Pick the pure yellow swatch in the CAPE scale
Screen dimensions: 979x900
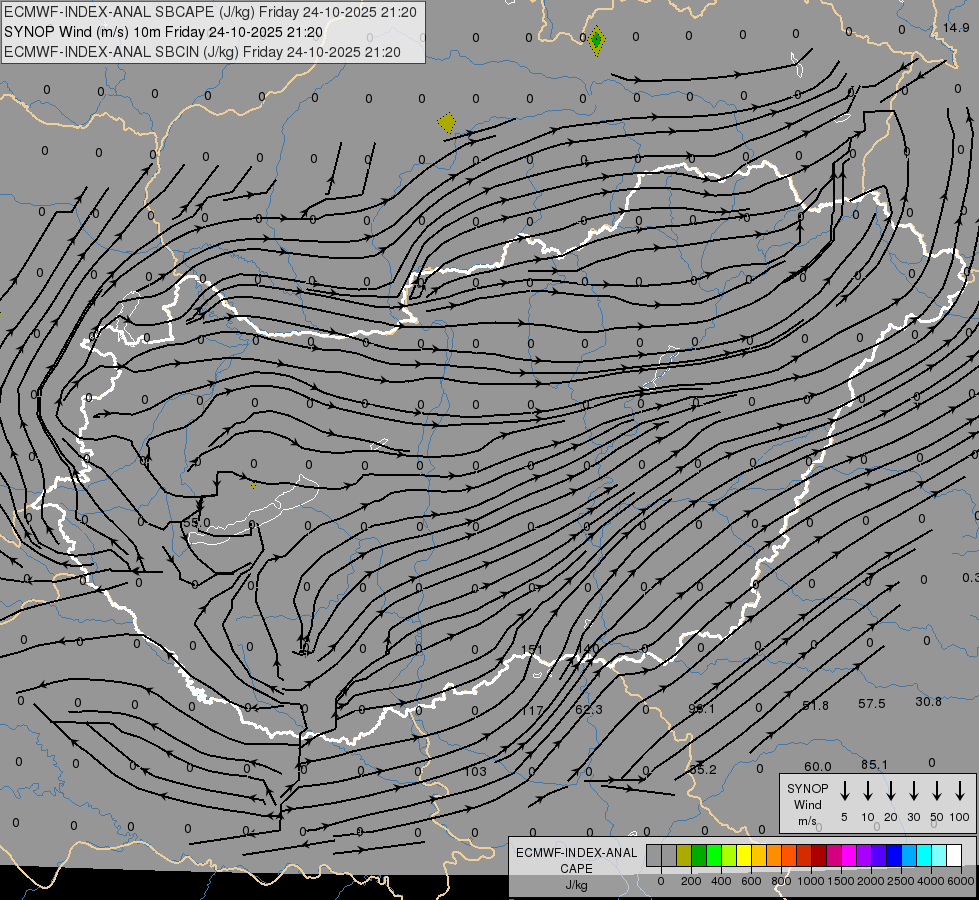(744, 855)
